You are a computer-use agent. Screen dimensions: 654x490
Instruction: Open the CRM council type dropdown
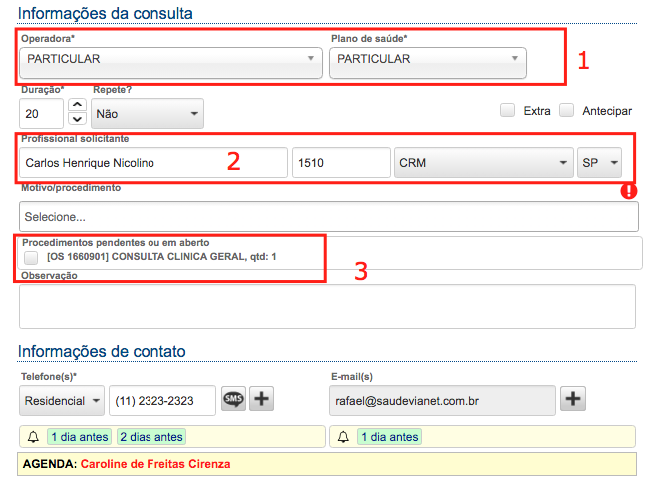484,163
